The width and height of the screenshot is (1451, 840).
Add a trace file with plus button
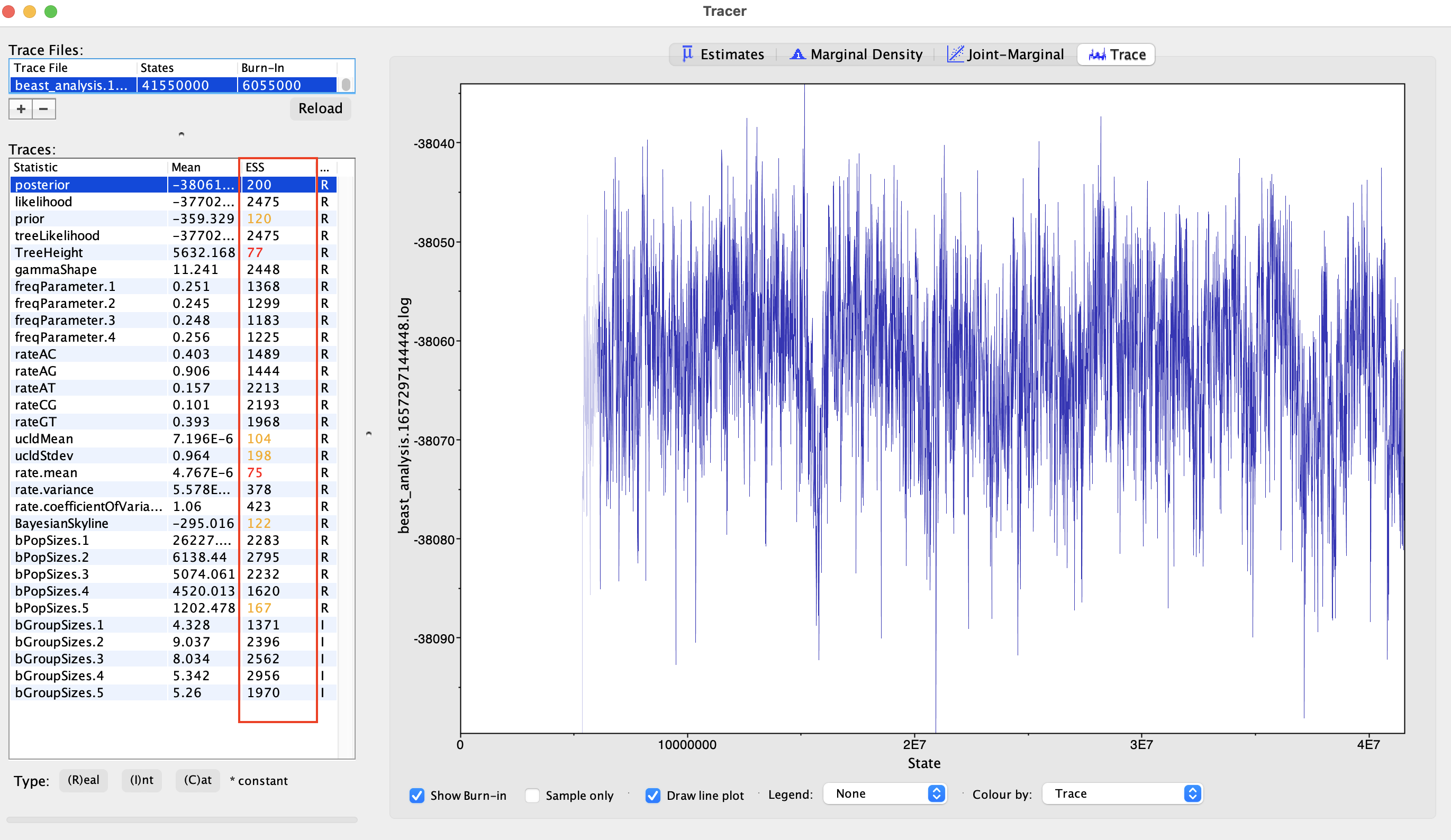point(21,109)
